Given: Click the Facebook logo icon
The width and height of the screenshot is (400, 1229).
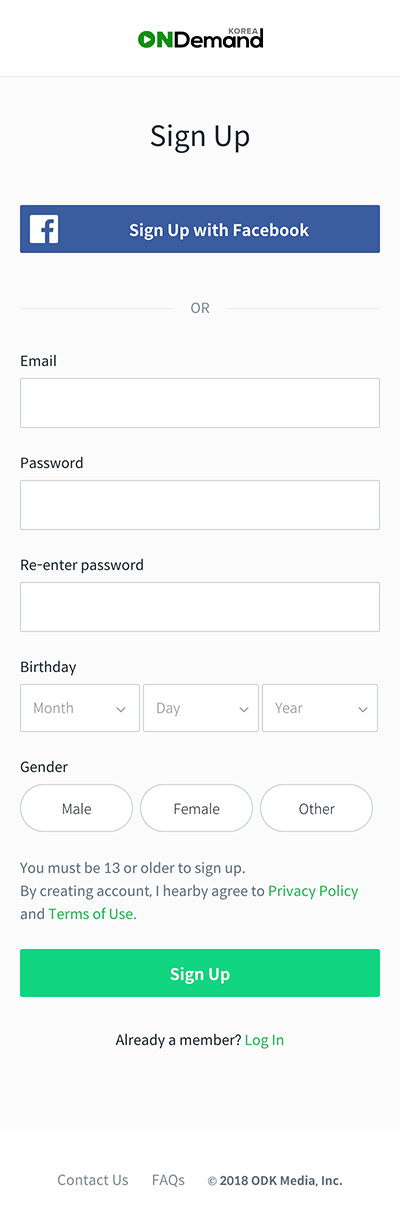Looking at the screenshot, I should 44,229.
